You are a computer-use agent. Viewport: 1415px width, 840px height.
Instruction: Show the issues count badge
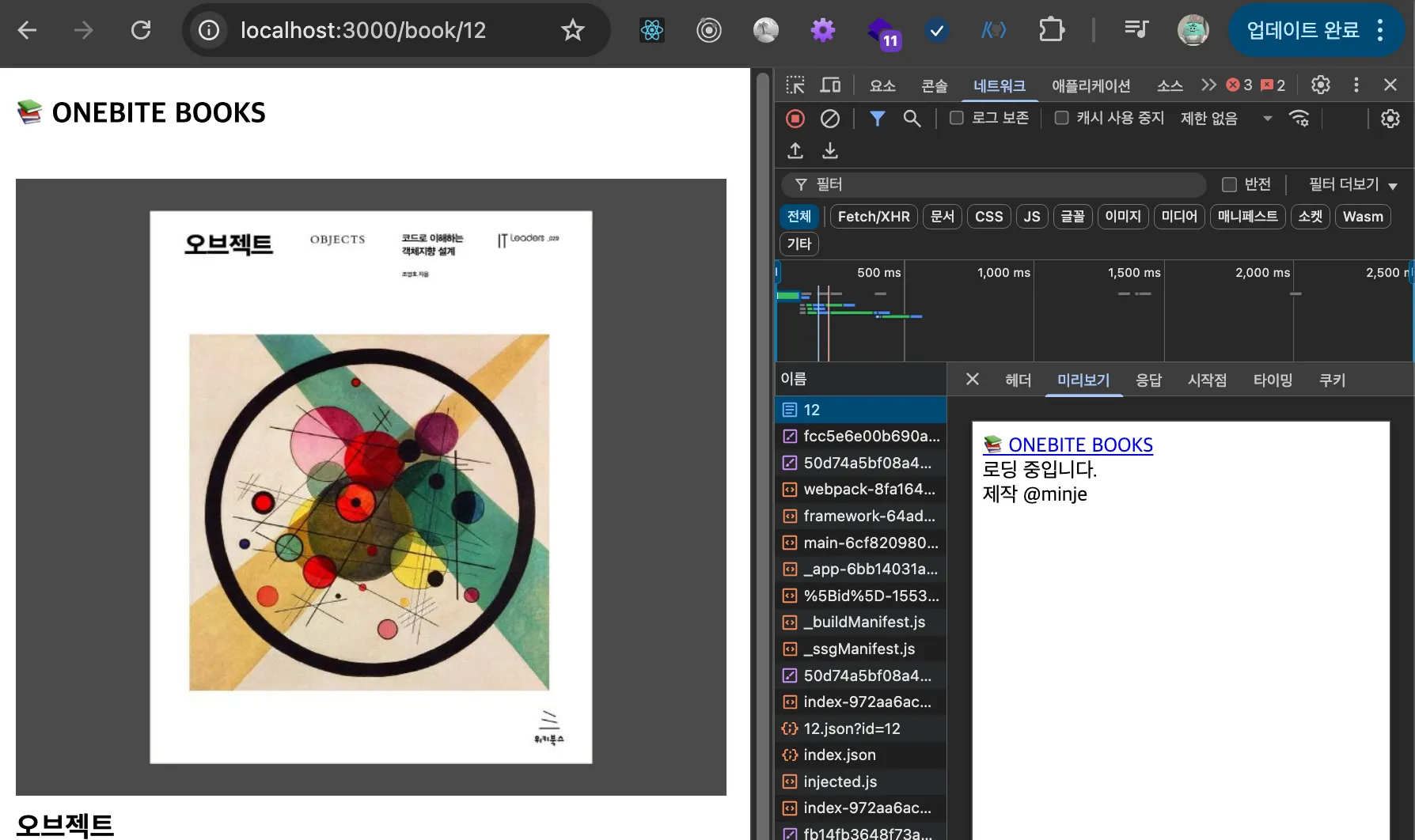coord(1273,85)
